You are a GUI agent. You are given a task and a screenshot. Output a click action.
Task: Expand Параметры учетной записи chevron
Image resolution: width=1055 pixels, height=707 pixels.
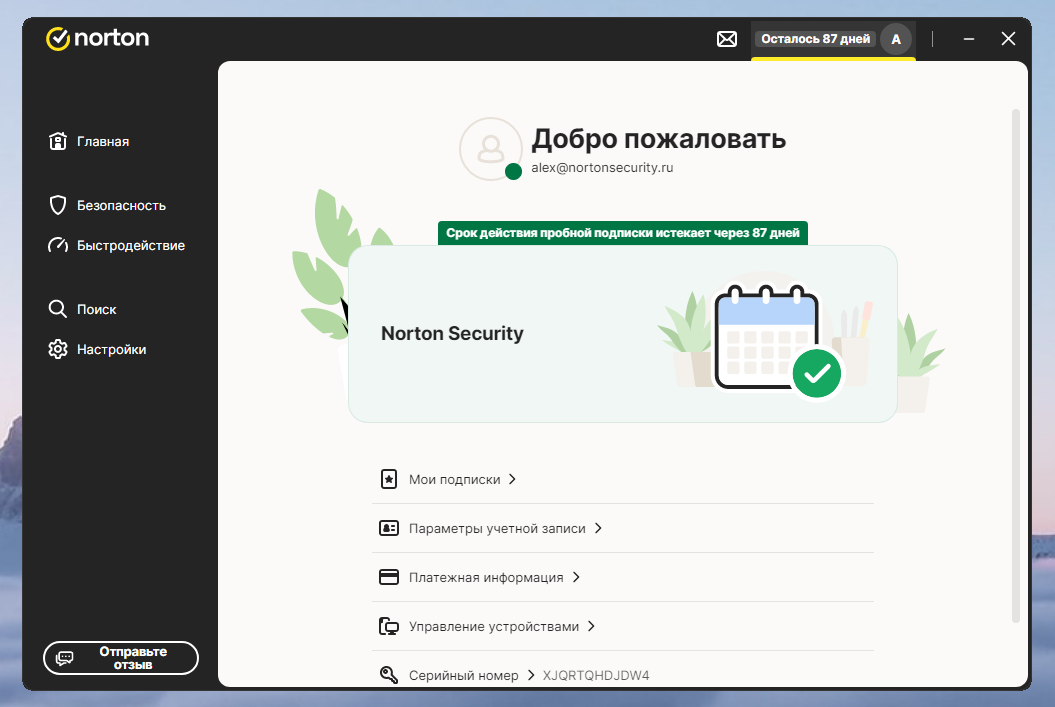598,529
